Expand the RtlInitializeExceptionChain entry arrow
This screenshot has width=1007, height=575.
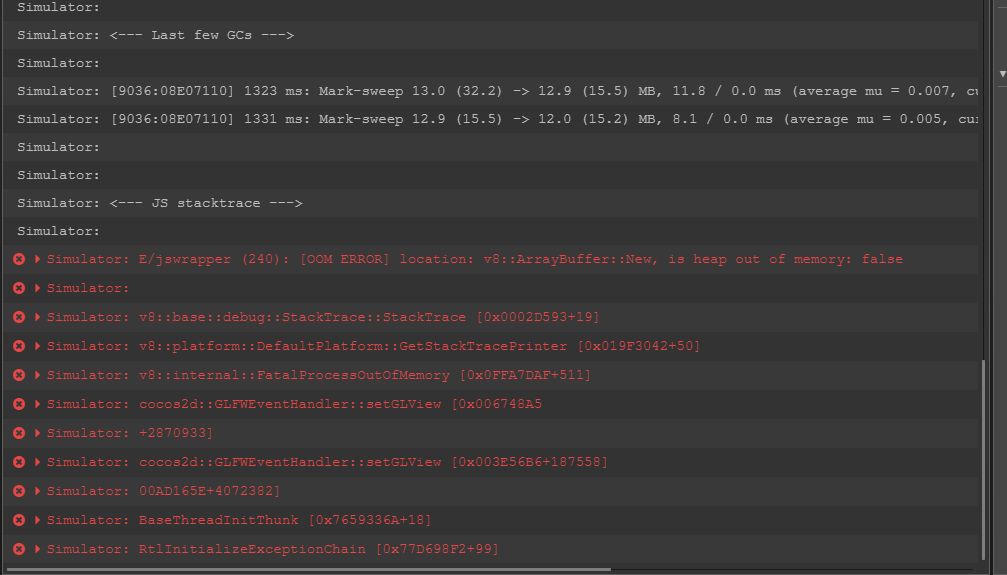(38, 549)
